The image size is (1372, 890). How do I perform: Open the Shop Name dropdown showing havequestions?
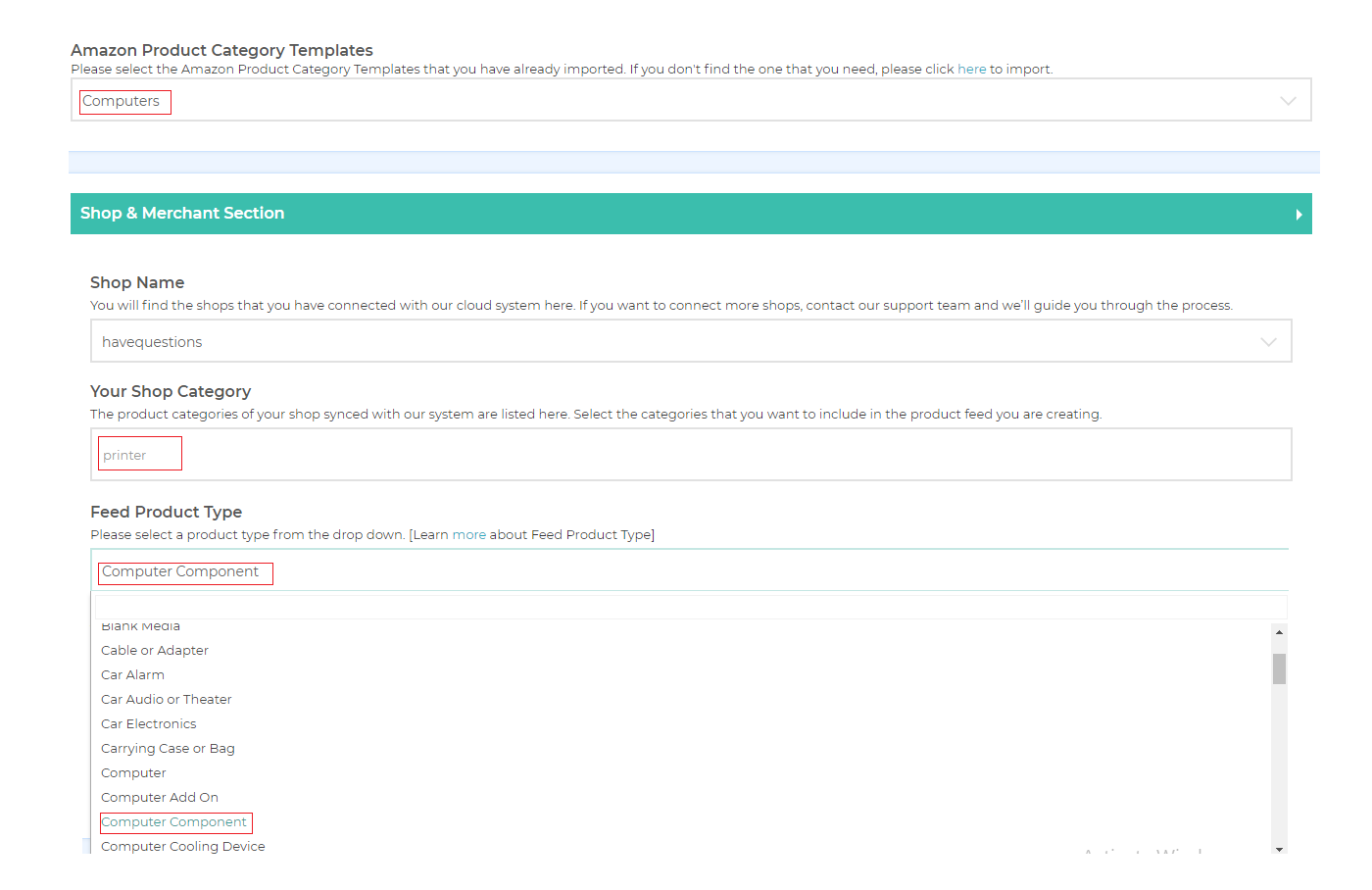pos(691,341)
